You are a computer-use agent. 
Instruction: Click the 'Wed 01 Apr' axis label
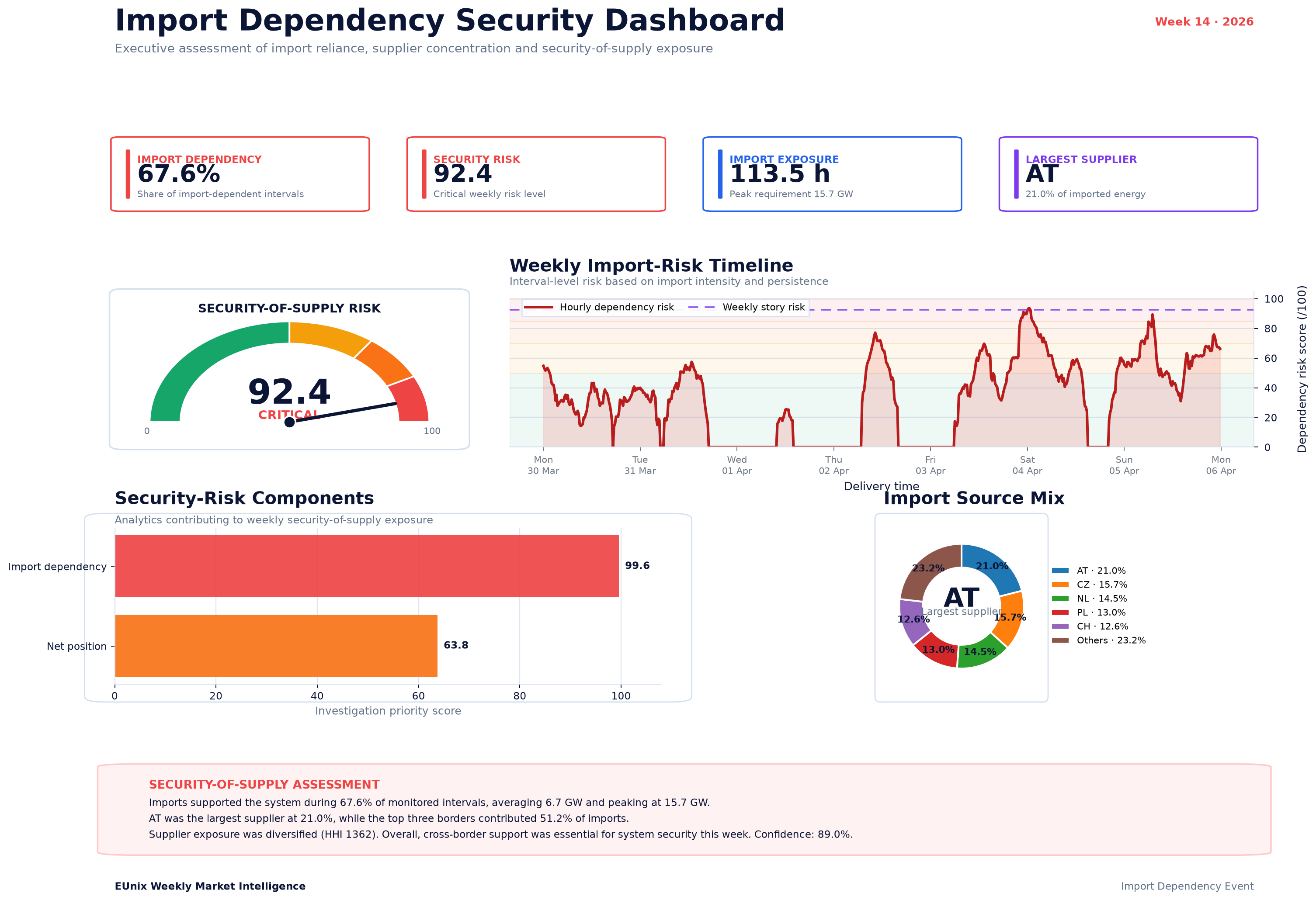point(737,465)
